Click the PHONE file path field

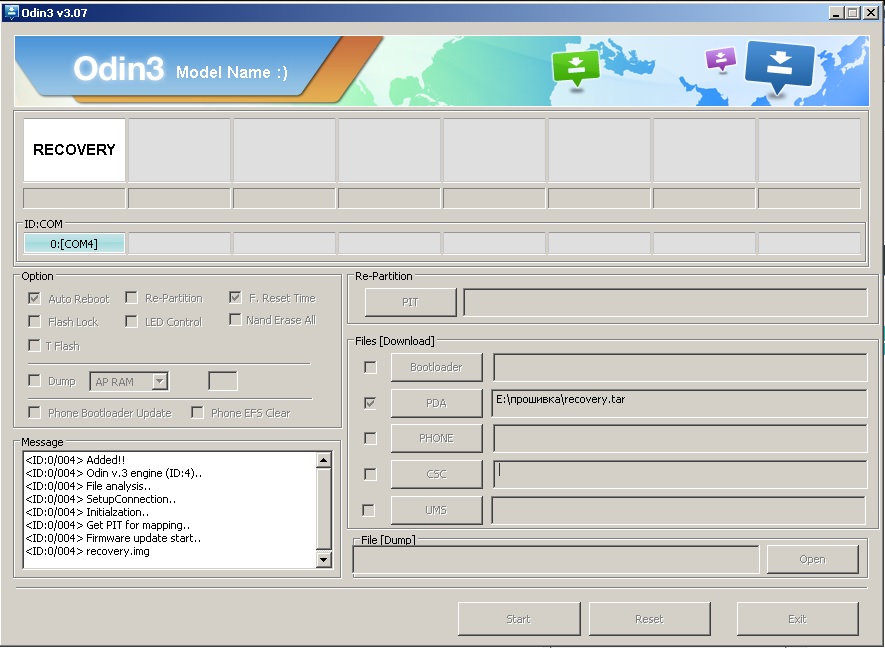[x=680, y=438]
